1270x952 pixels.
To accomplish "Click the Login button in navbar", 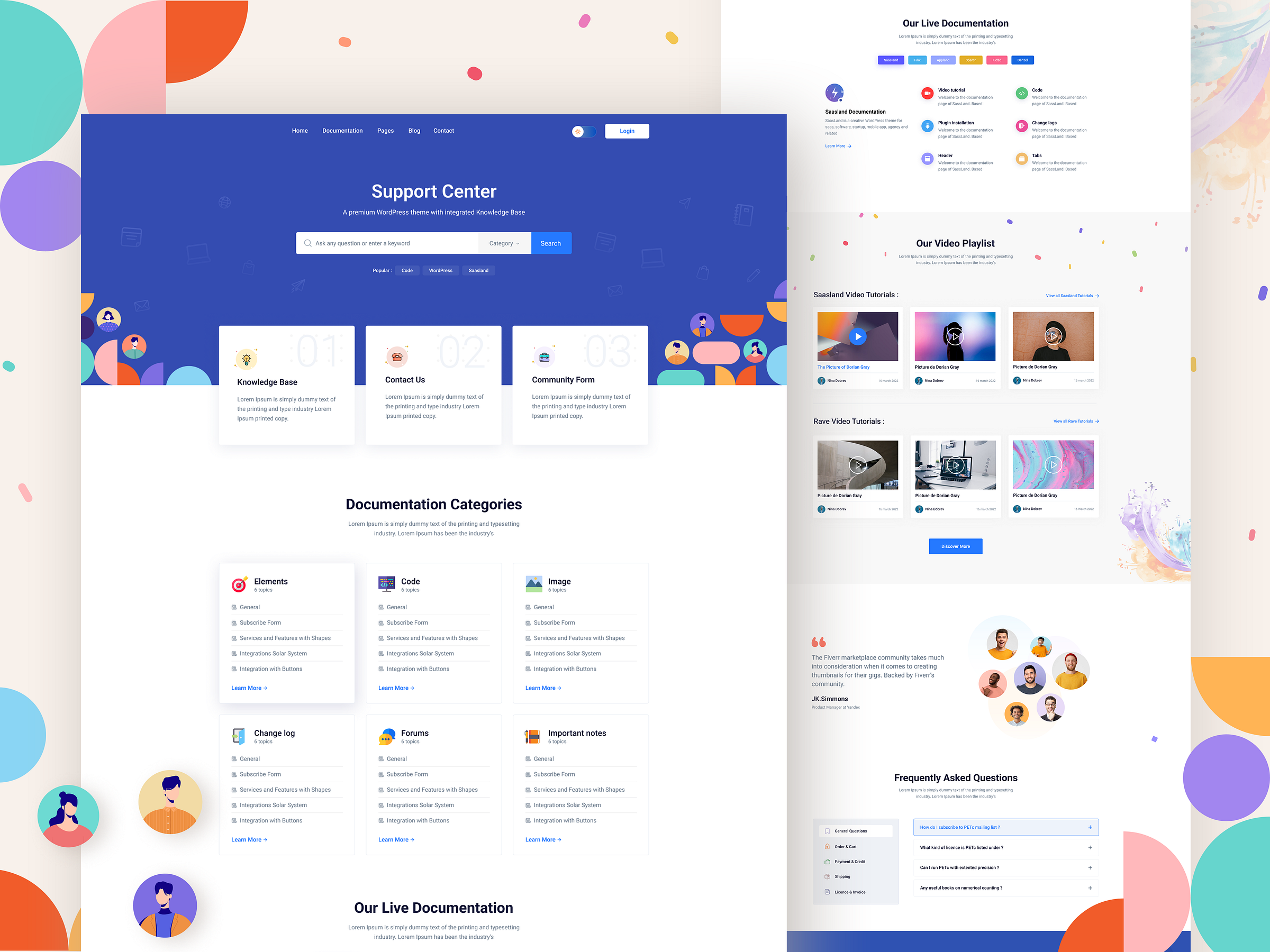I will click(627, 131).
